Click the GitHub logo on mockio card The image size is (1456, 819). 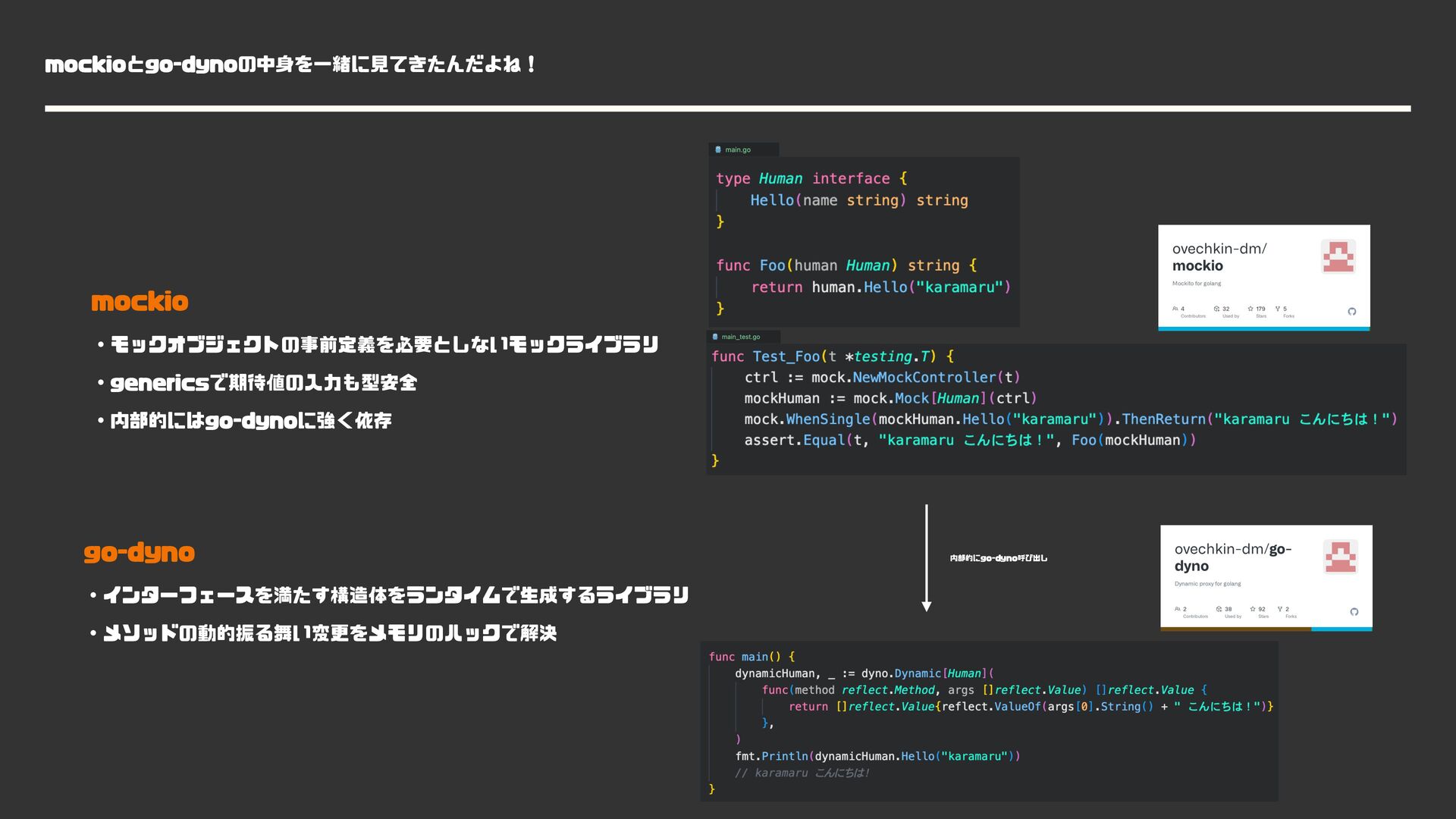click(x=1351, y=312)
